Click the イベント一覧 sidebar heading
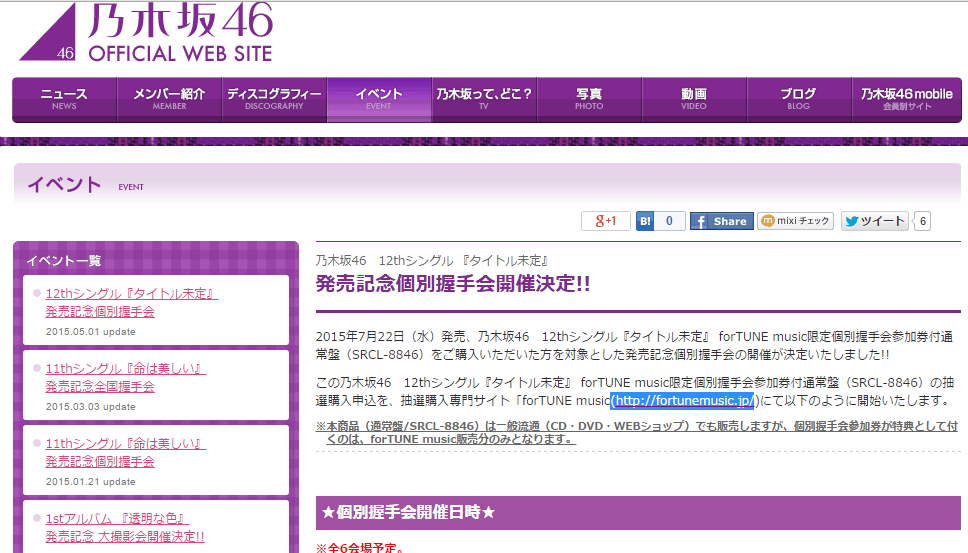 pos(64,260)
